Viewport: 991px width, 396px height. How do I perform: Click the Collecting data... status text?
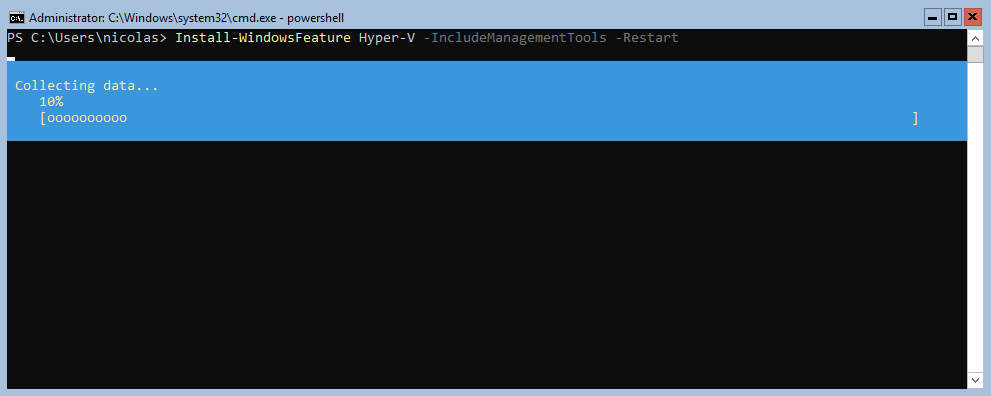point(87,86)
